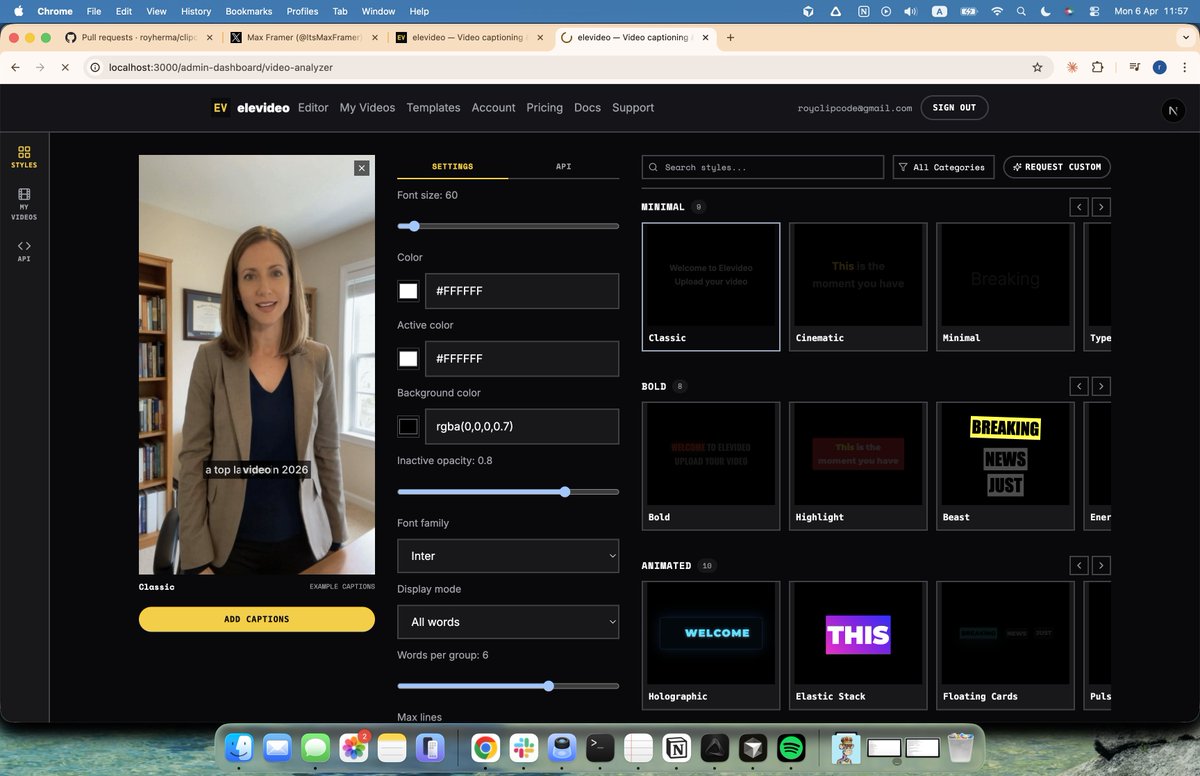1200x776 pixels.
Task: Show previous Animated styles
Action: (1079, 566)
